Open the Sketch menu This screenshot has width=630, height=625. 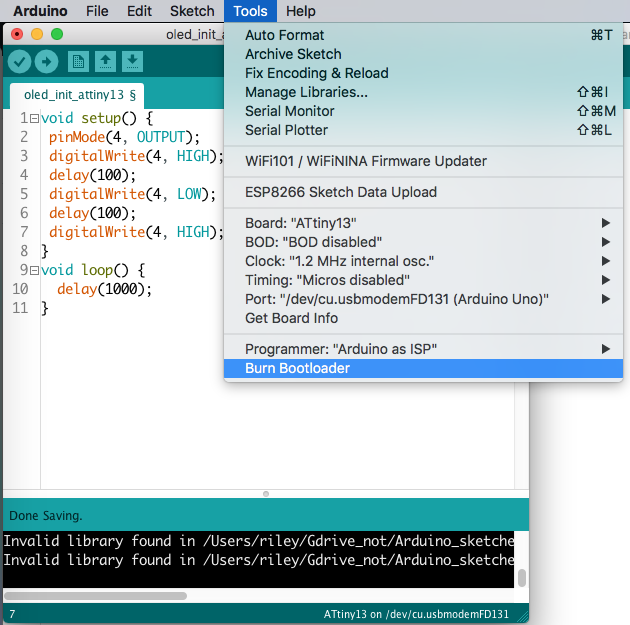click(x=192, y=11)
